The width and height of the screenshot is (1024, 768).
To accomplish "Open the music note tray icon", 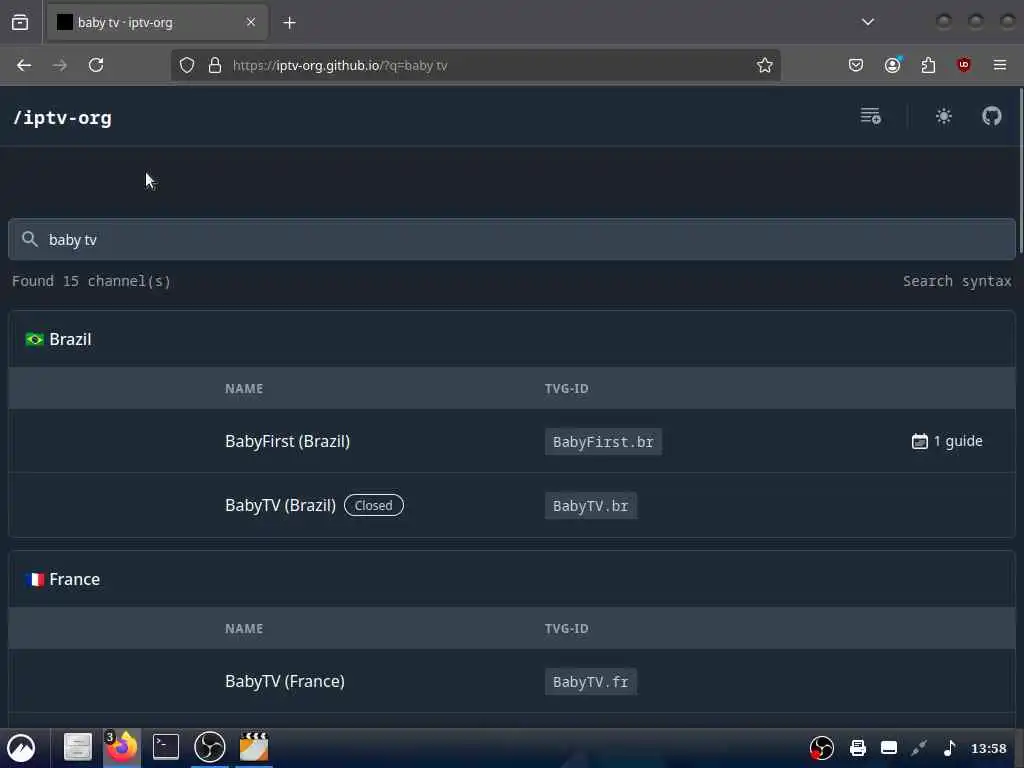I will (950, 748).
